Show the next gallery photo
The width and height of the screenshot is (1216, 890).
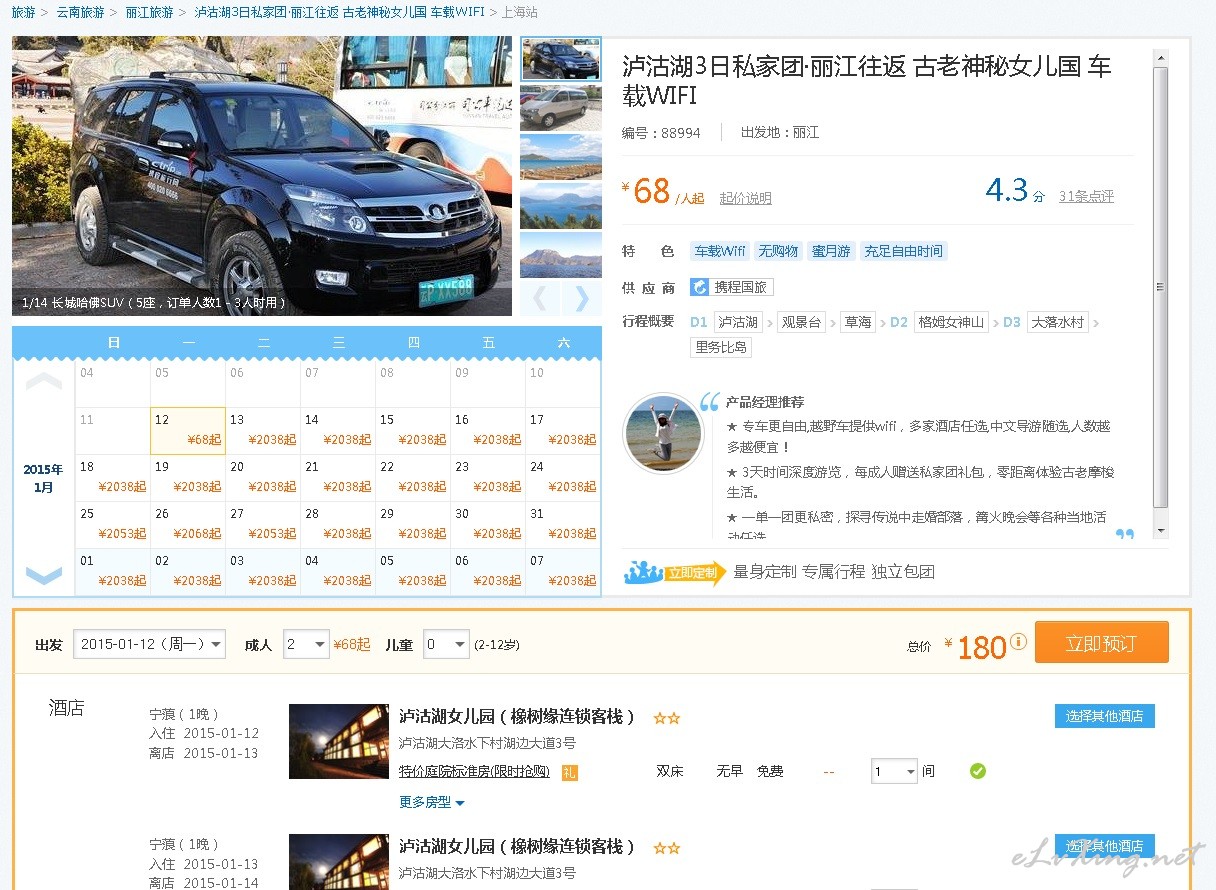point(581,298)
